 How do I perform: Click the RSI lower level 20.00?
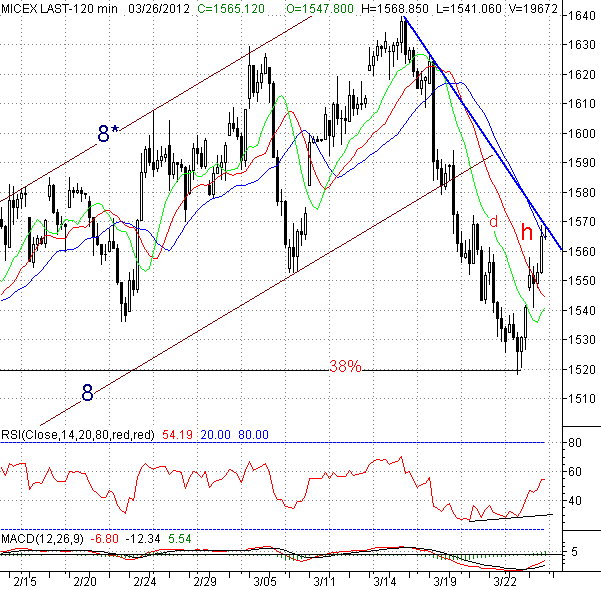(x=215, y=435)
